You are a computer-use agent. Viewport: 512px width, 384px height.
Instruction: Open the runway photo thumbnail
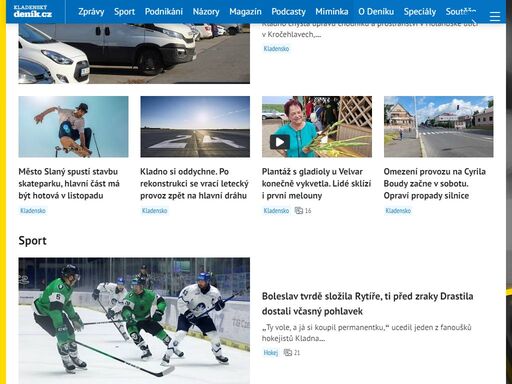pyautogui.click(x=195, y=127)
